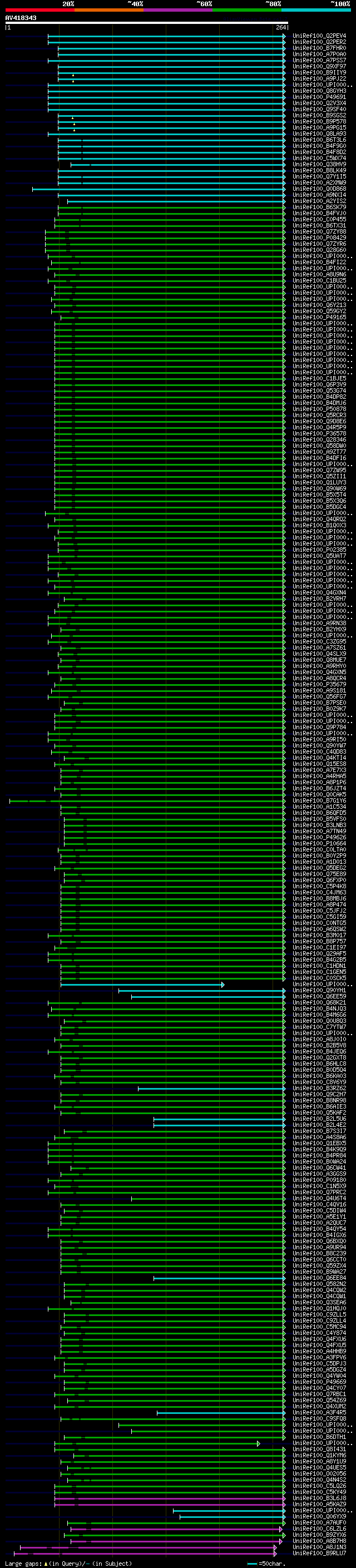Select hit label UniRef100_P09180
Viewport: 356px width, 1568px height.
tap(319, 1180)
